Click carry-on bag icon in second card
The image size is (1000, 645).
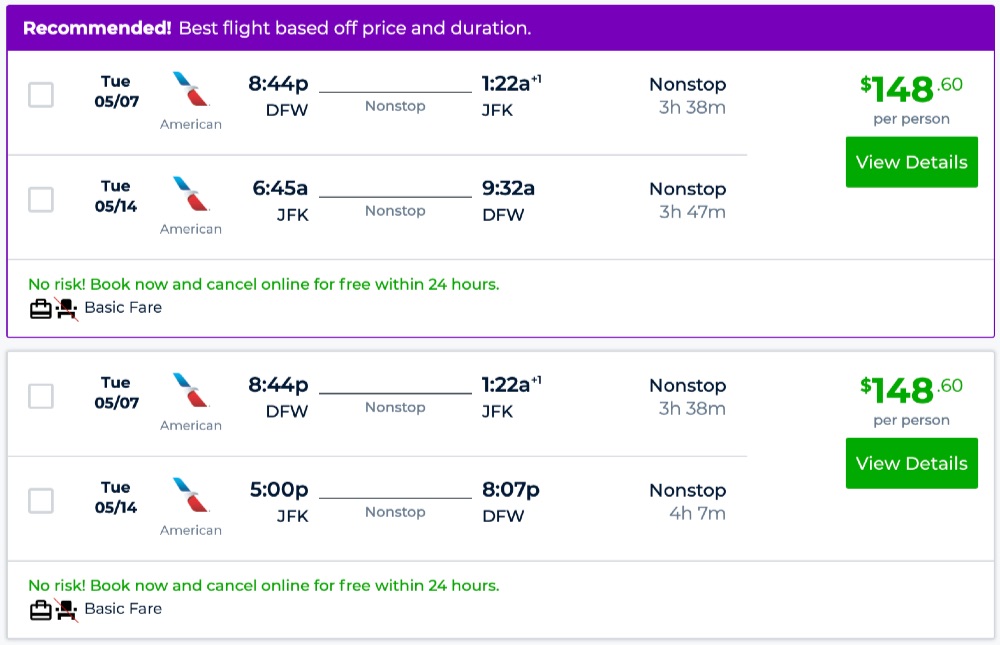[40, 610]
